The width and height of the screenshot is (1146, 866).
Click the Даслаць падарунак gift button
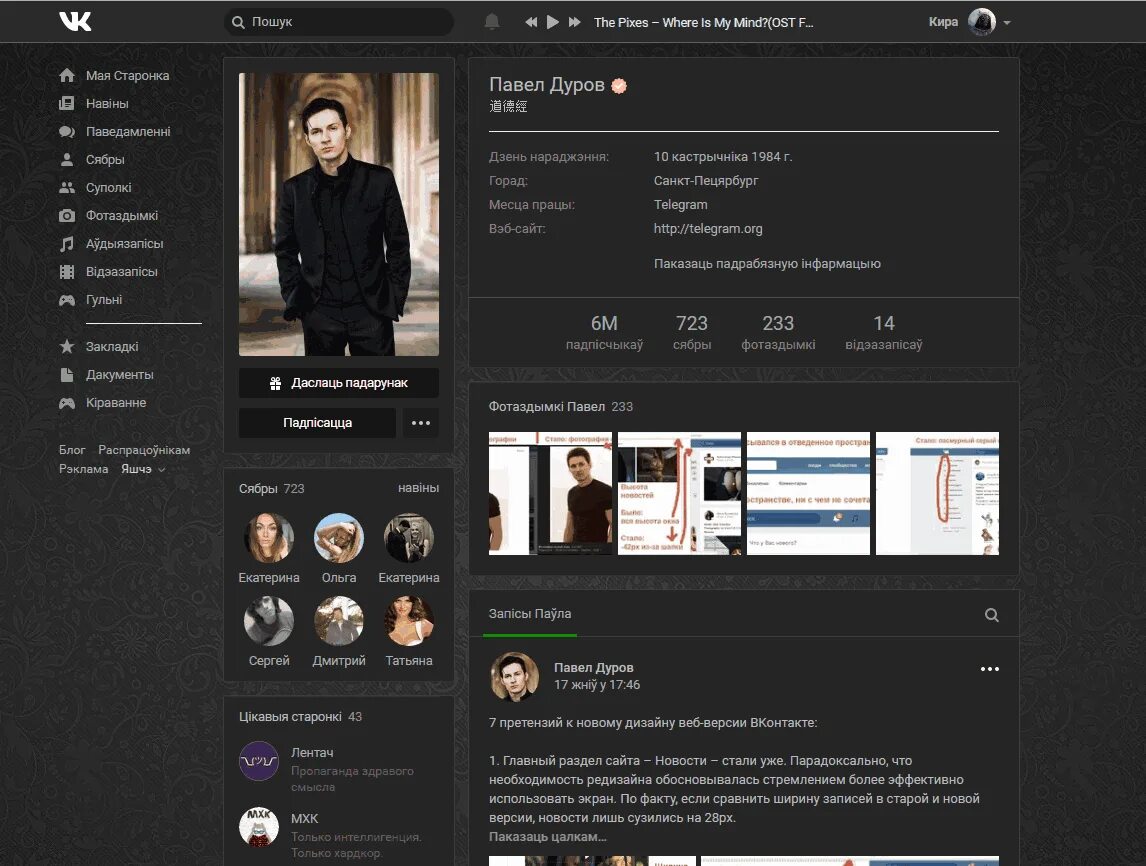click(x=338, y=383)
